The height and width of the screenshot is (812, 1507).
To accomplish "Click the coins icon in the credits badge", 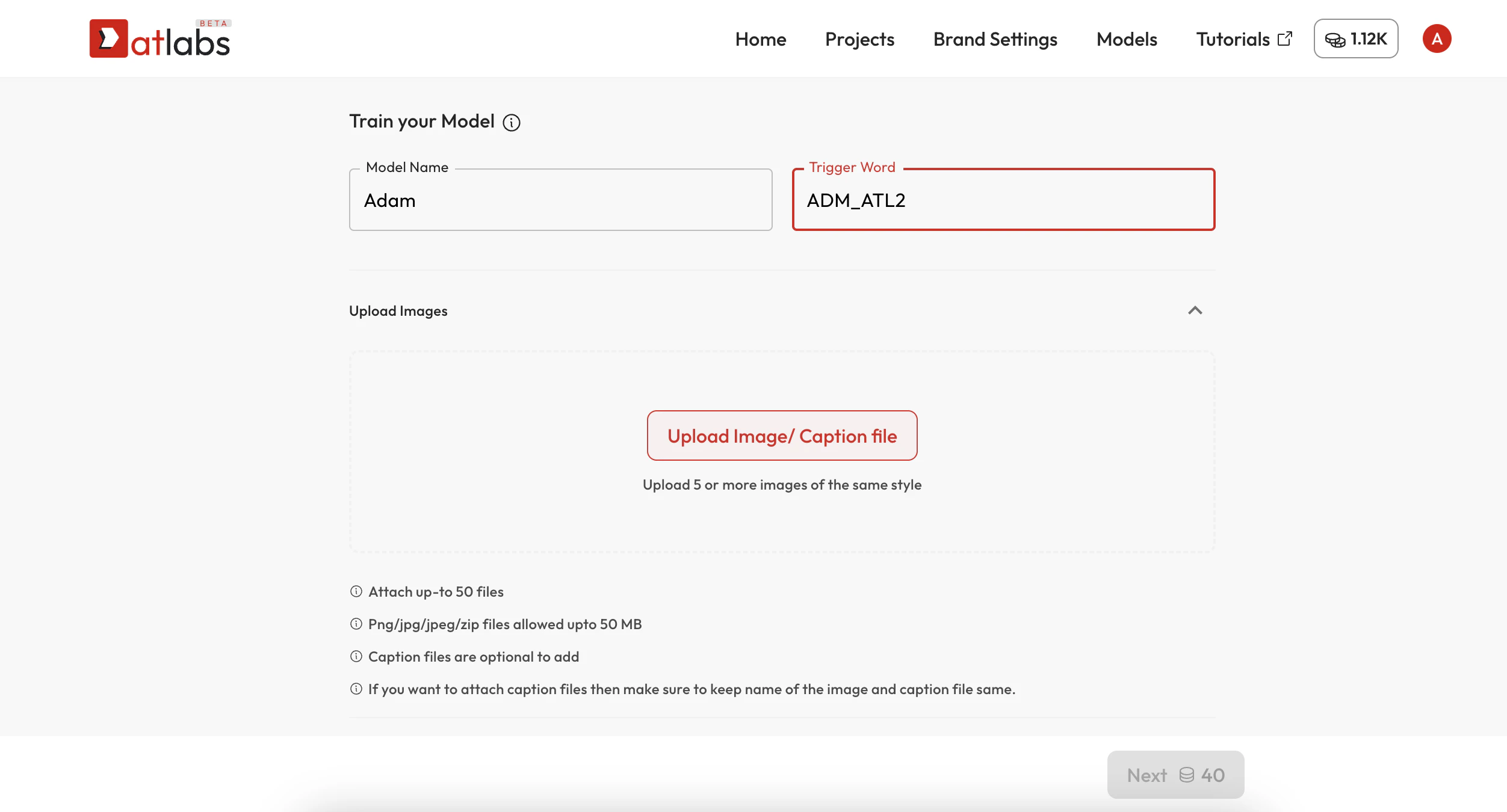I will pyautogui.click(x=1335, y=40).
